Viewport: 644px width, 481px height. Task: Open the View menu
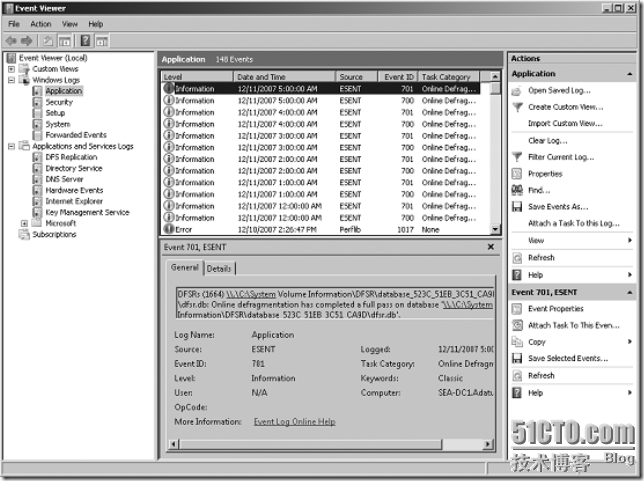click(x=69, y=24)
